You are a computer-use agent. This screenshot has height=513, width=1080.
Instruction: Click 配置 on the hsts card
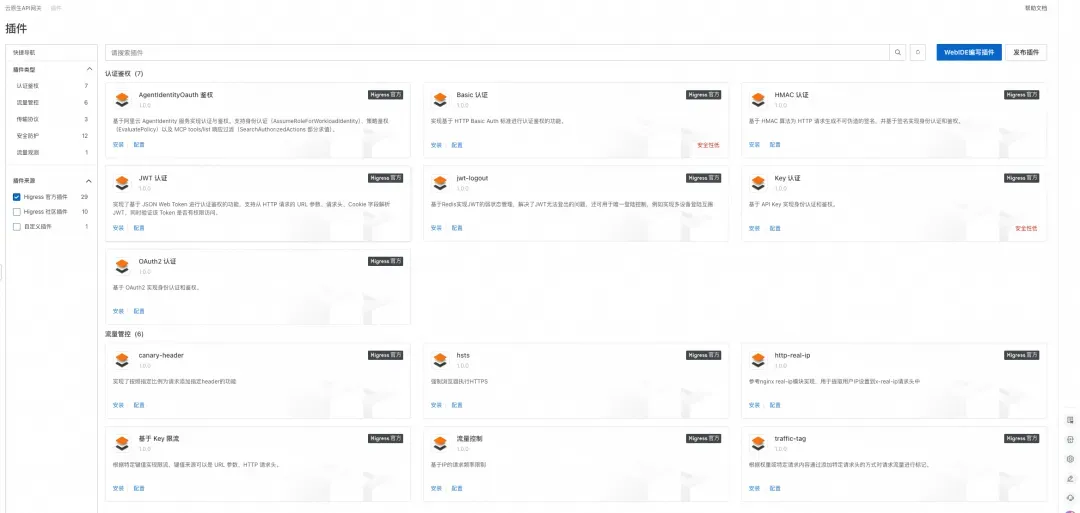click(457, 405)
